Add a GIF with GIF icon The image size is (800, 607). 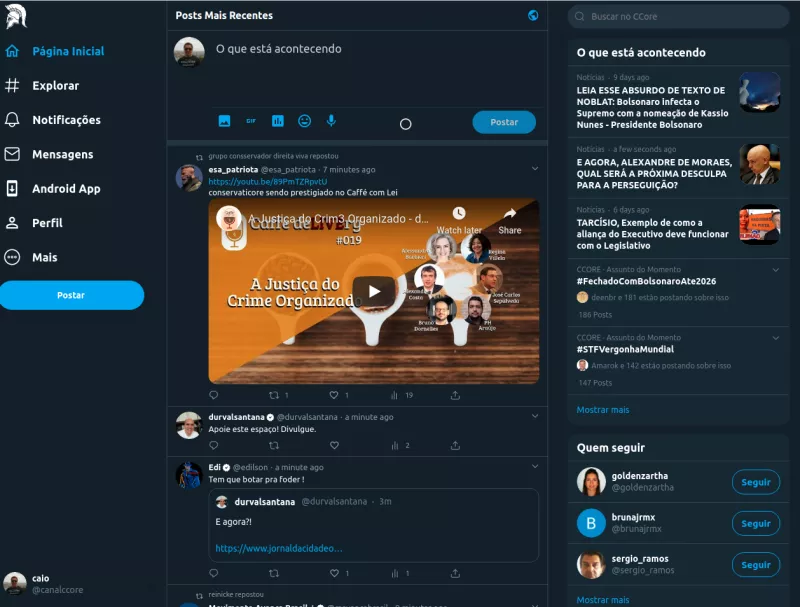tap(251, 121)
